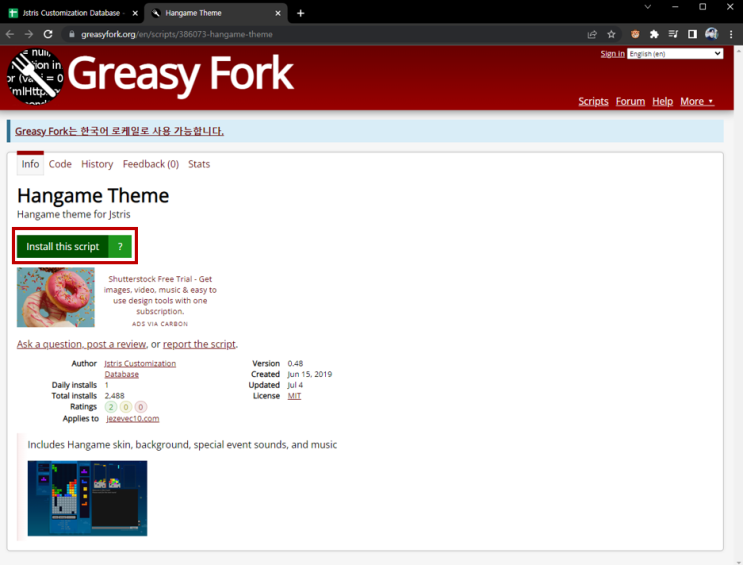Click the Sign in link

(612, 54)
